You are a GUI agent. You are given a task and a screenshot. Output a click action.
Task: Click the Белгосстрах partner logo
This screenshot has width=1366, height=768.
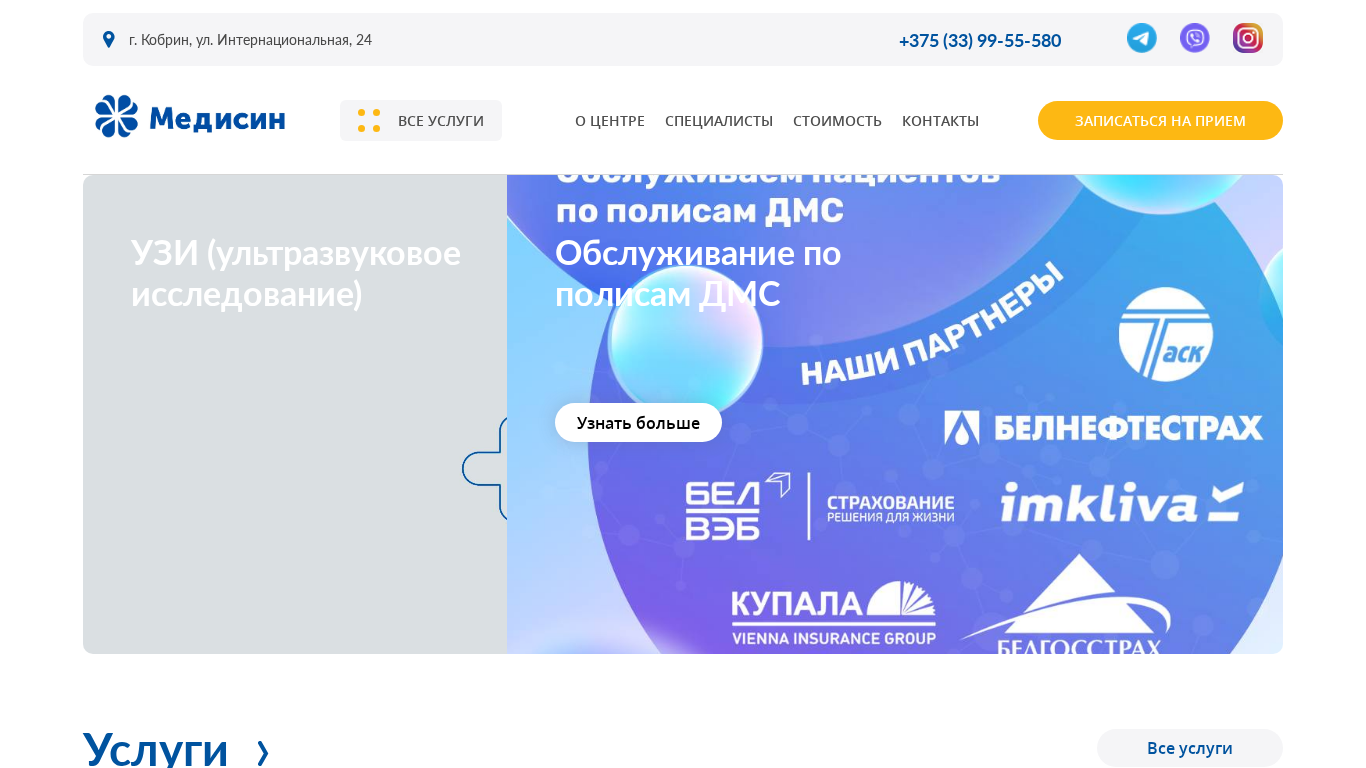(x=1066, y=606)
